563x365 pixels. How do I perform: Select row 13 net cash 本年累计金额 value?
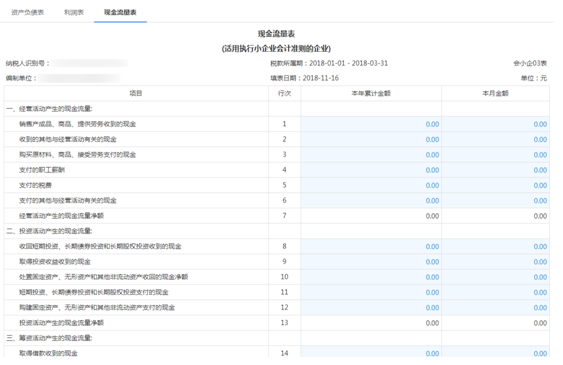point(432,323)
